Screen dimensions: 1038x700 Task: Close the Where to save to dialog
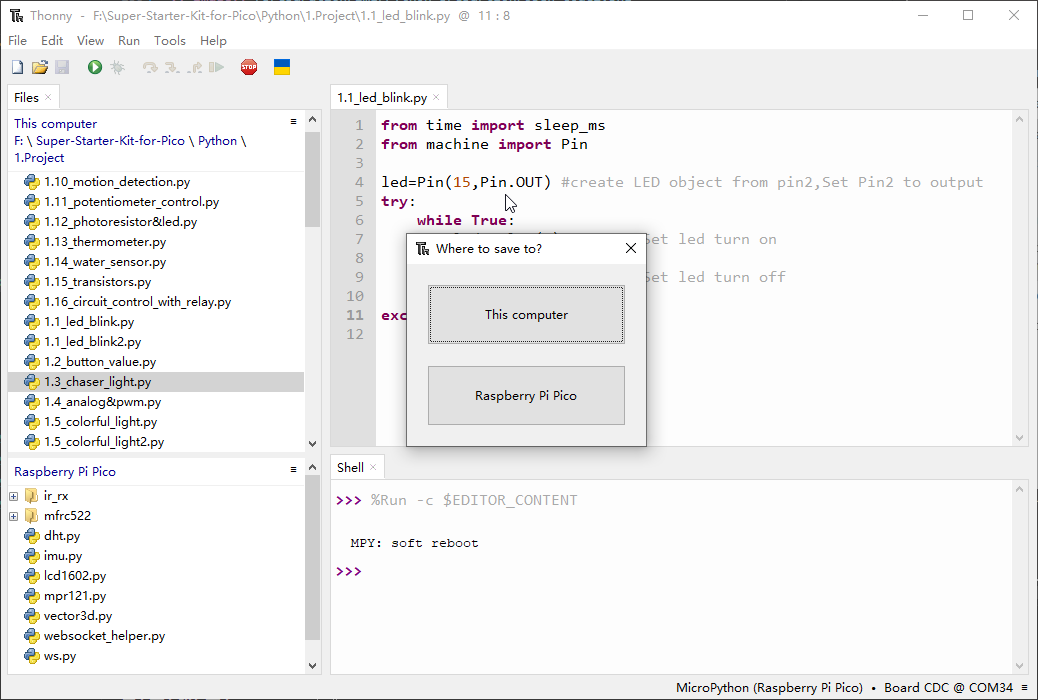pos(631,248)
